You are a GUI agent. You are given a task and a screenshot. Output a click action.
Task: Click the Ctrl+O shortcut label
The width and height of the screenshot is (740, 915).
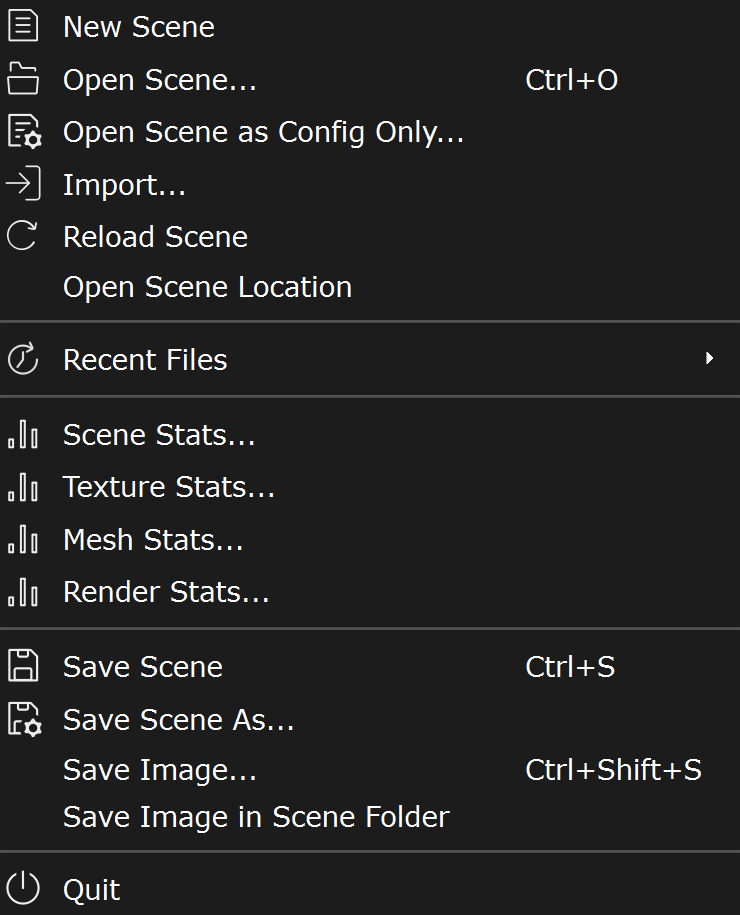571,80
